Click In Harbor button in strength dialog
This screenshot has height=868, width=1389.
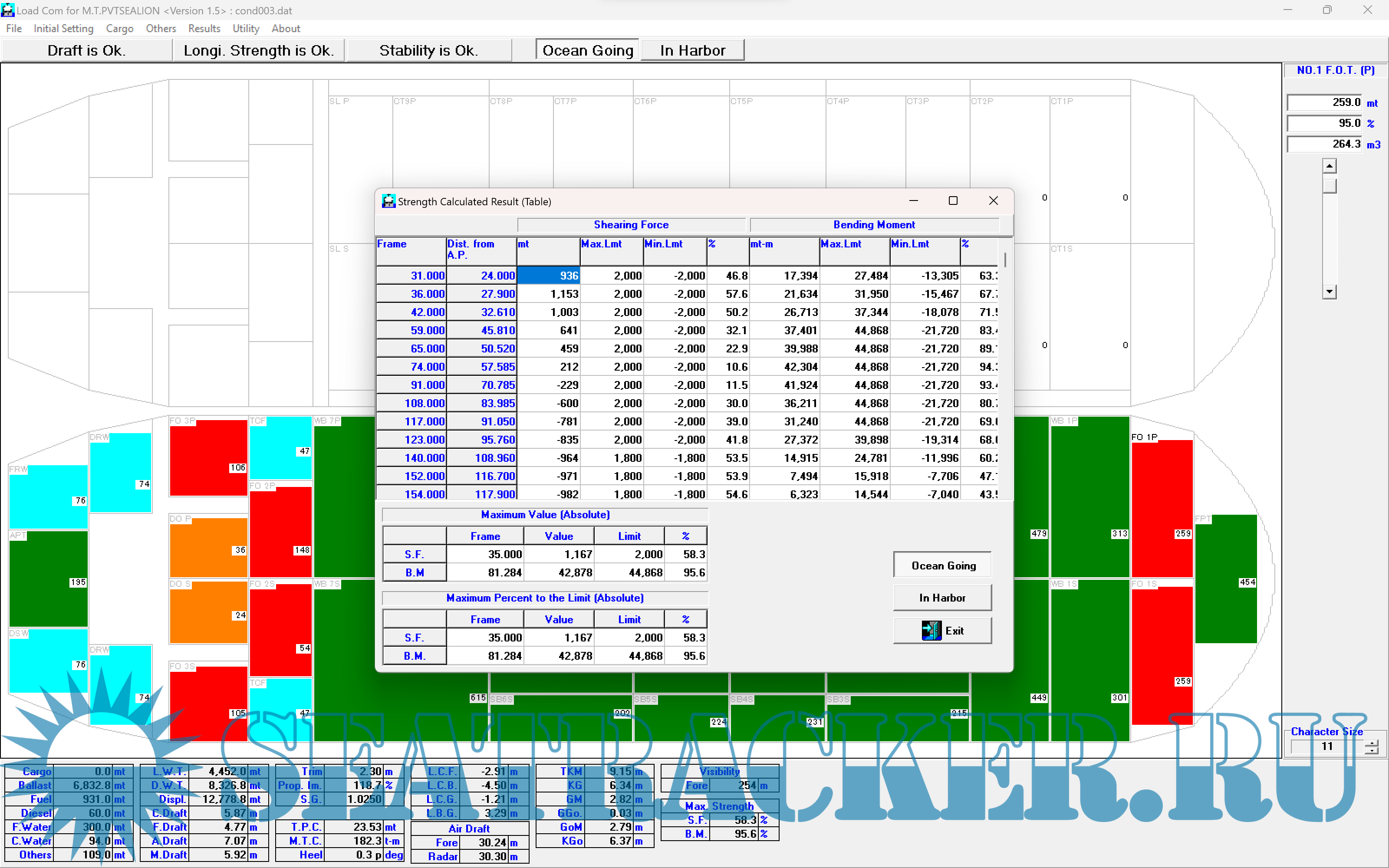tap(942, 598)
